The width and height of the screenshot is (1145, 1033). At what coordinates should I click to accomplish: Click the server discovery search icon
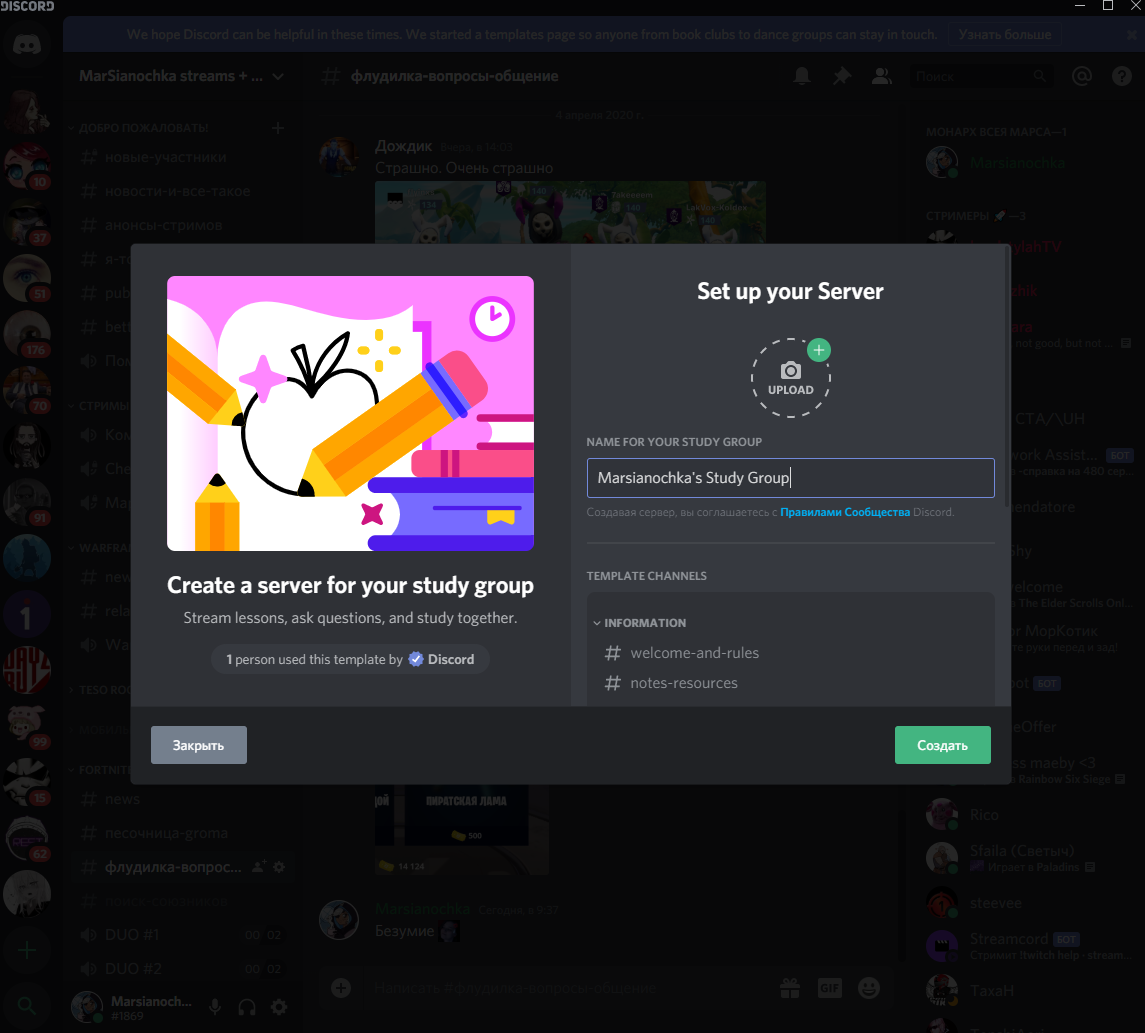(x=27, y=1005)
